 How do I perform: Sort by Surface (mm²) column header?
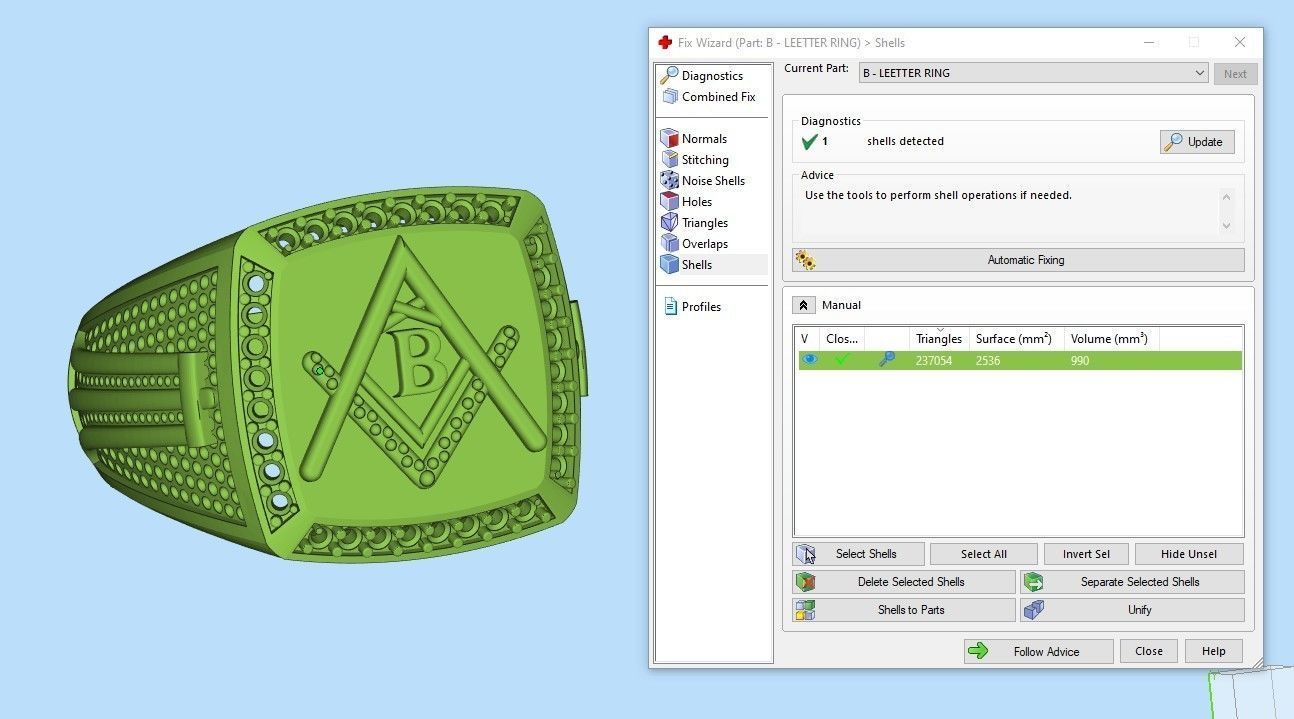coord(1014,339)
